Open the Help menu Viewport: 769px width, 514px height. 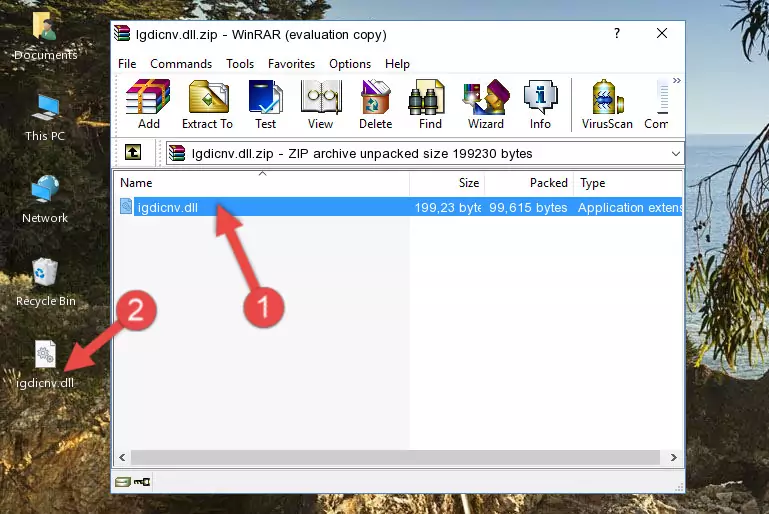click(x=397, y=64)
